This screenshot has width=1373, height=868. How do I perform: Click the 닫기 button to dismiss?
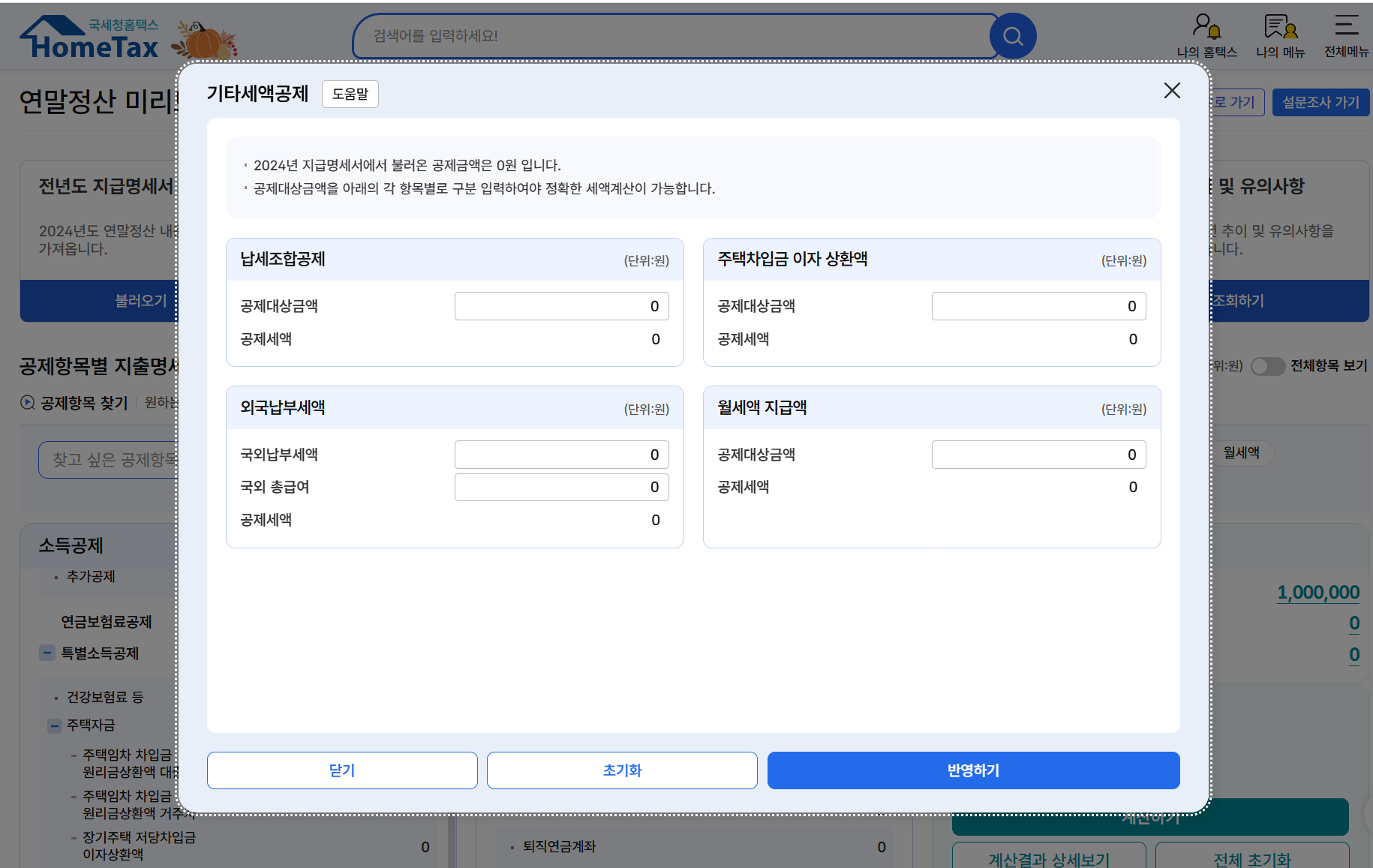[342, 770]
